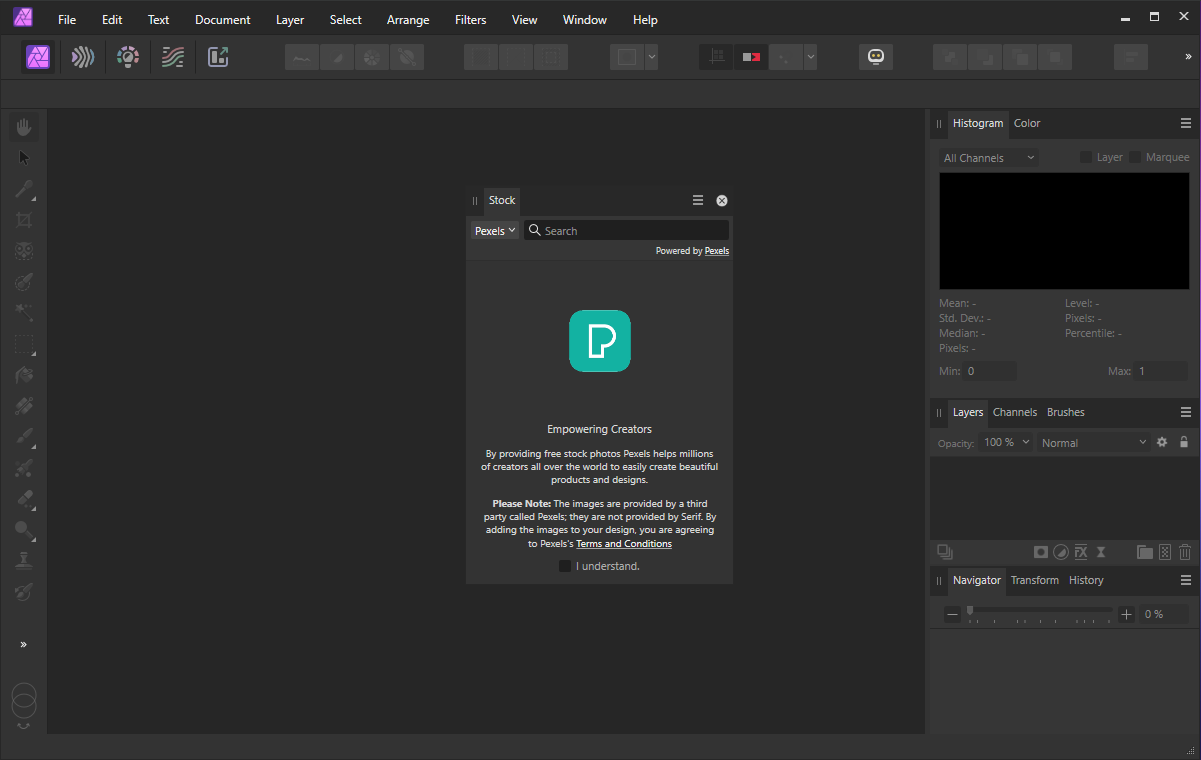
Task: Select the Flood Fill bucket tool
Action: click(x=24, y=375)
